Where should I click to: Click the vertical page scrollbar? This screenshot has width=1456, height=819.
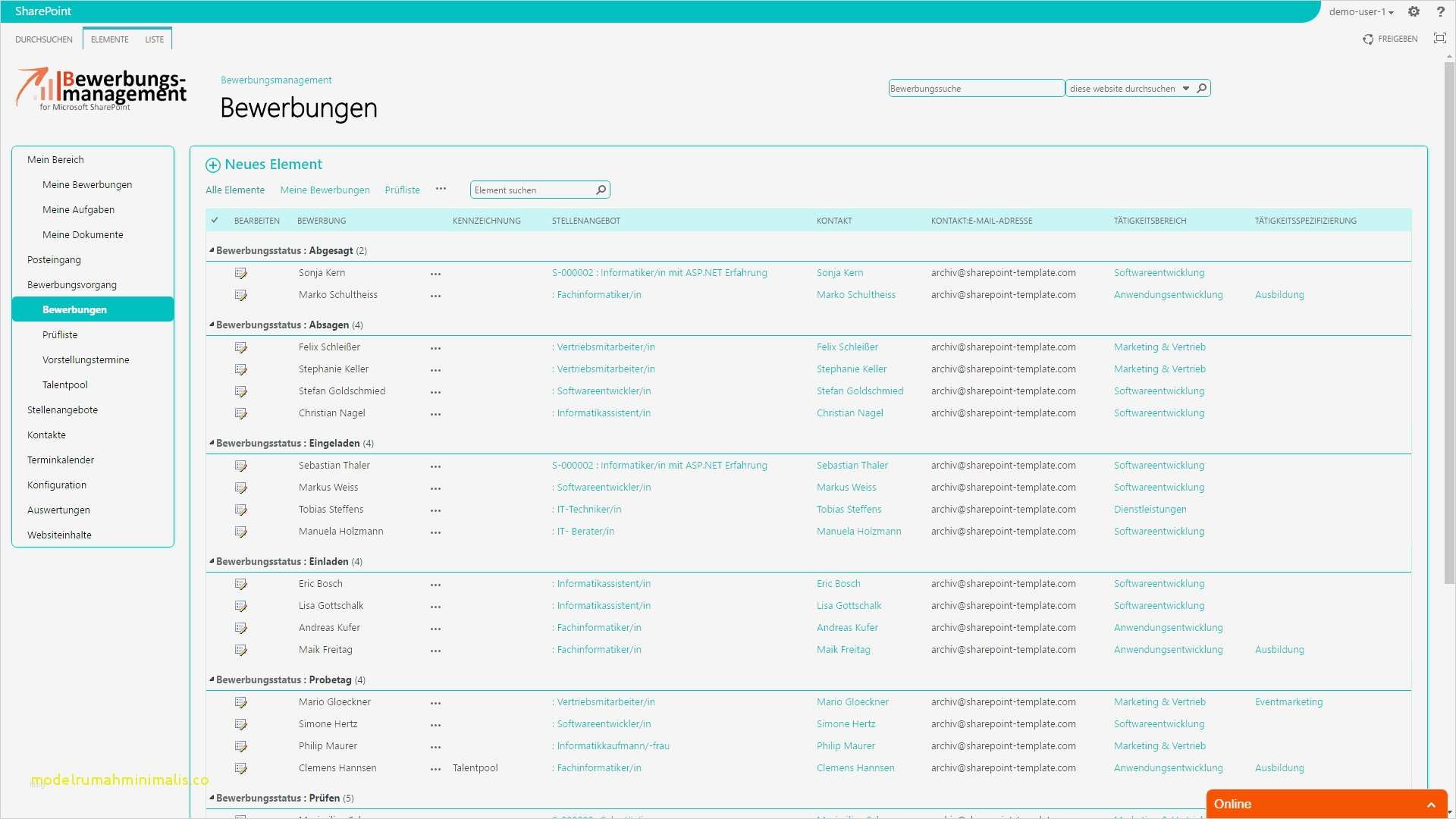click(1449, 318)
